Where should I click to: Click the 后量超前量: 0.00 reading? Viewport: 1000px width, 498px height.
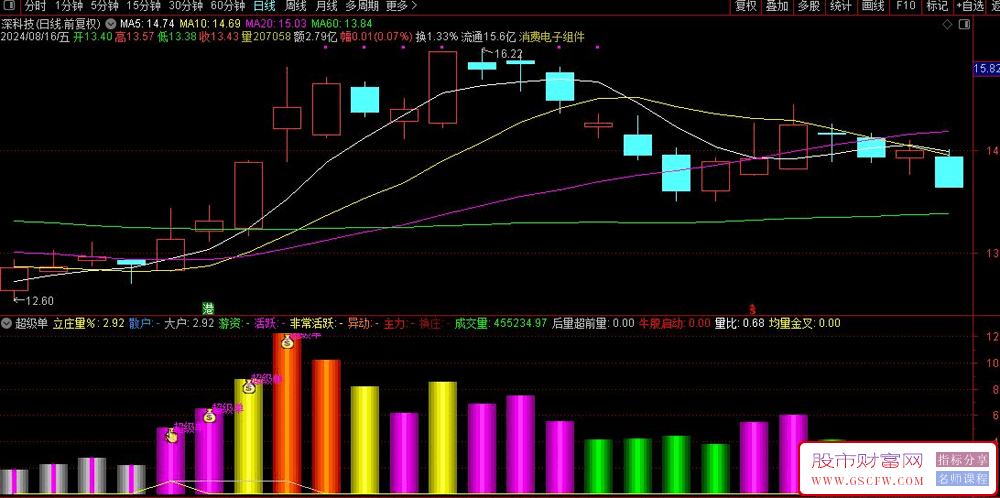(593, 323)
